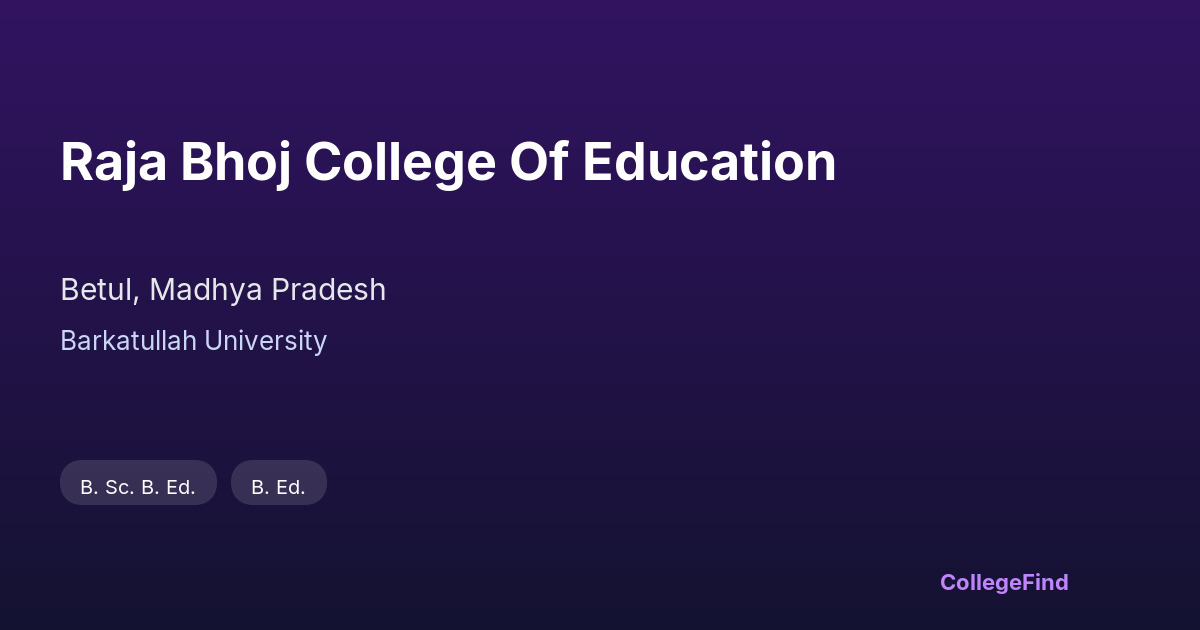The height and width of the screenshot is (630, 1200).
Task: Click the "Find" part of CollegeFind
Action: coord(1044,582)
